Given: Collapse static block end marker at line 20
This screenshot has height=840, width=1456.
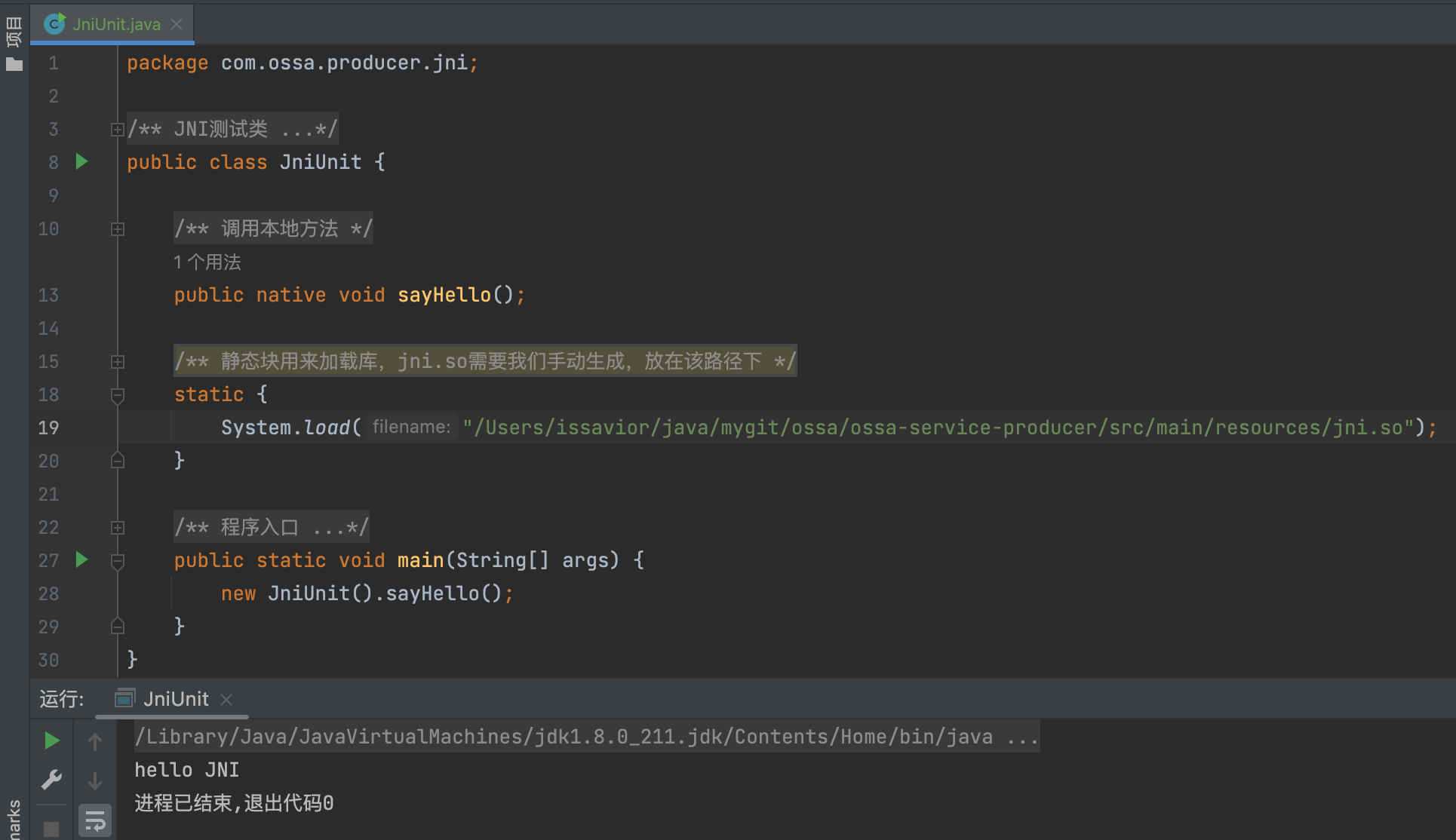Looking at the screenshot, I should pos(118,460).
